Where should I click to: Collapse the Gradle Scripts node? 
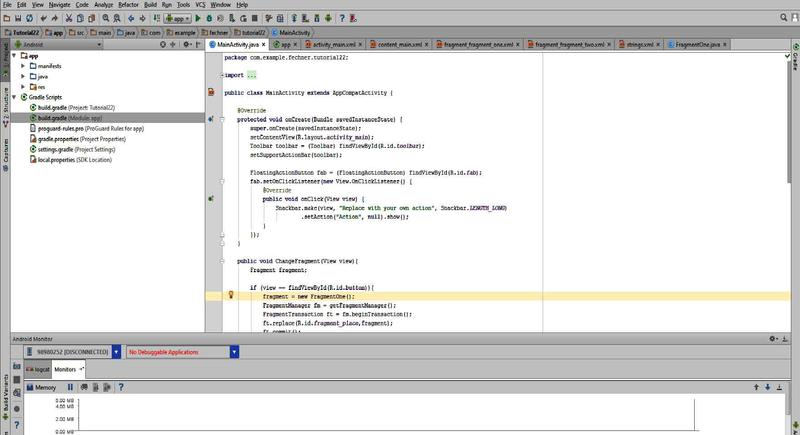[x=14, y=97]
